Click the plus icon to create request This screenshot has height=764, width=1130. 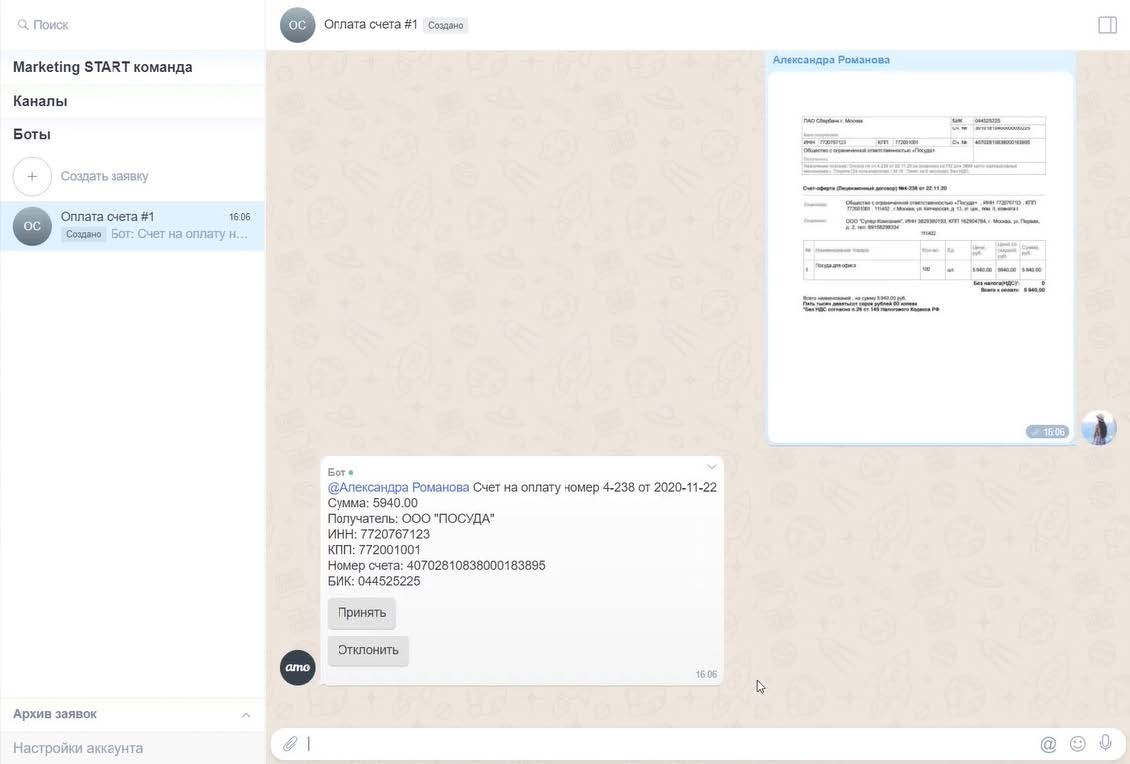coord(32,176)
